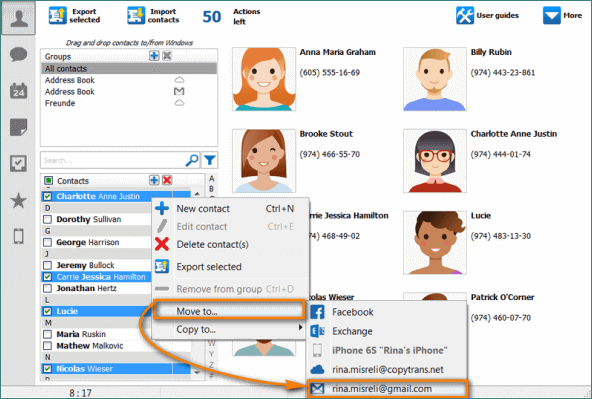
Task: Uncheck the Lucie checkbox
Action: coord(48,311)
